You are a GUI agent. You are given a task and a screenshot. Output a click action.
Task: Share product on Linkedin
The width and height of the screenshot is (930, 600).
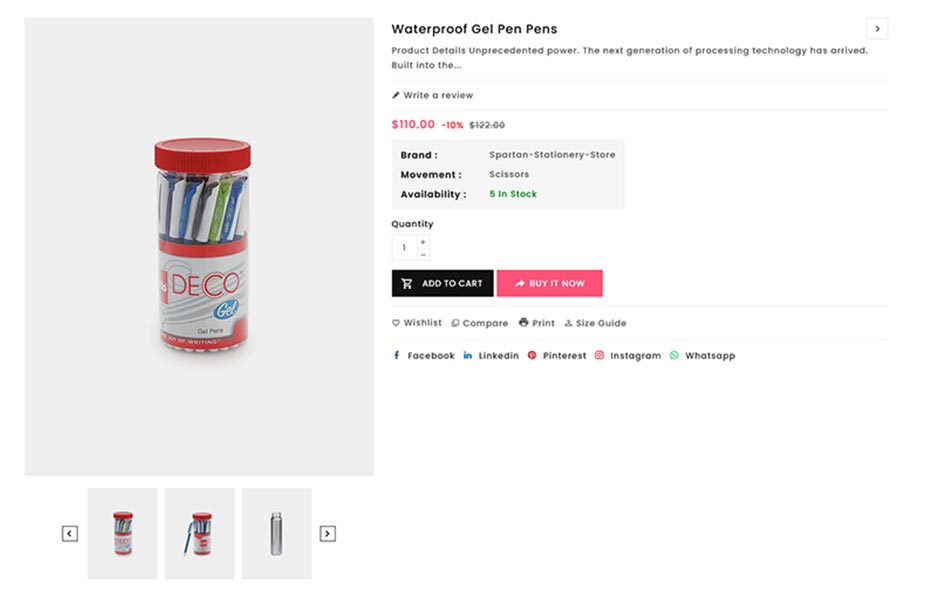[x=491, y=356]
